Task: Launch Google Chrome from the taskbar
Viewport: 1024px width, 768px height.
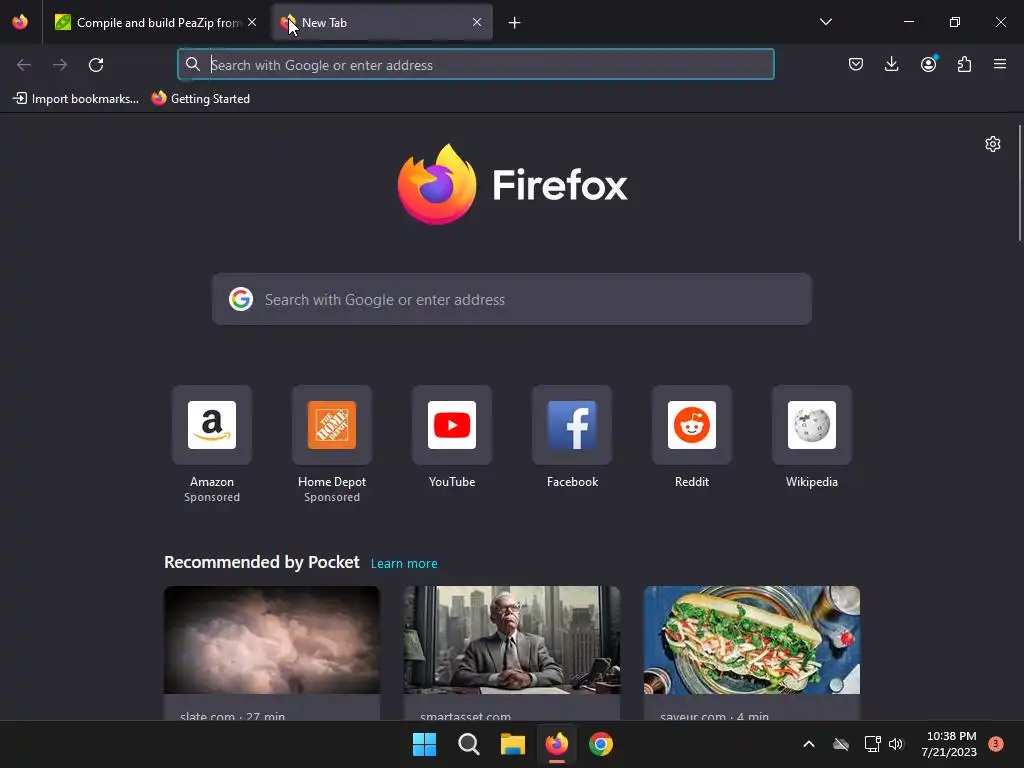Action: pyautogui.click(x=601, y=744)
